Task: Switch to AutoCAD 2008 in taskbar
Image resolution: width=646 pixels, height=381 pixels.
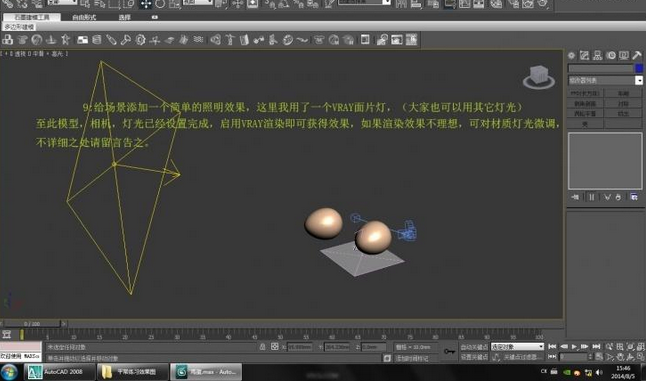Action: coord(59,372)
